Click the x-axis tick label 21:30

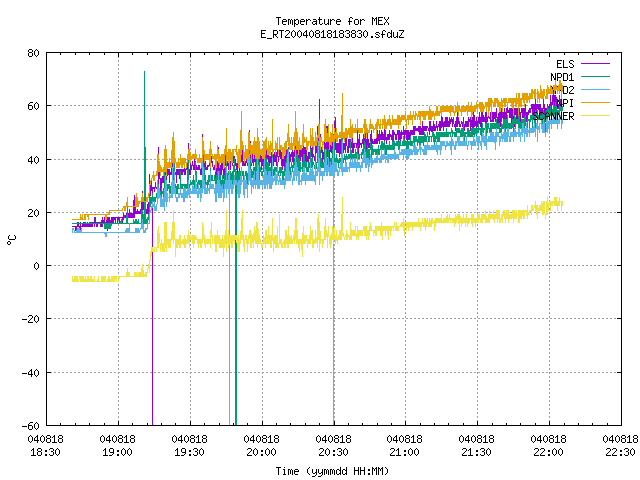(476, 452)
